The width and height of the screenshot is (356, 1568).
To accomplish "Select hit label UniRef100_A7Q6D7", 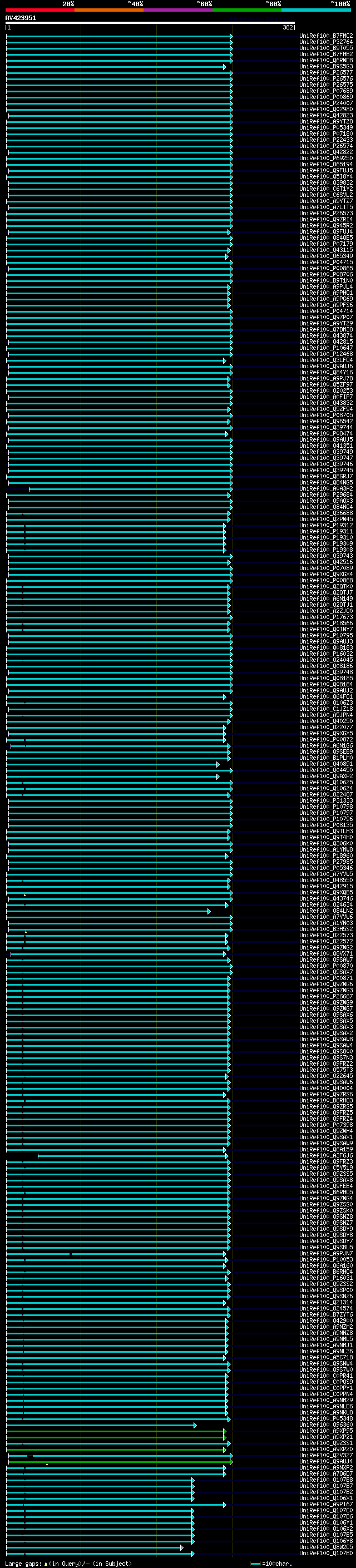I will pos(326,1473).
